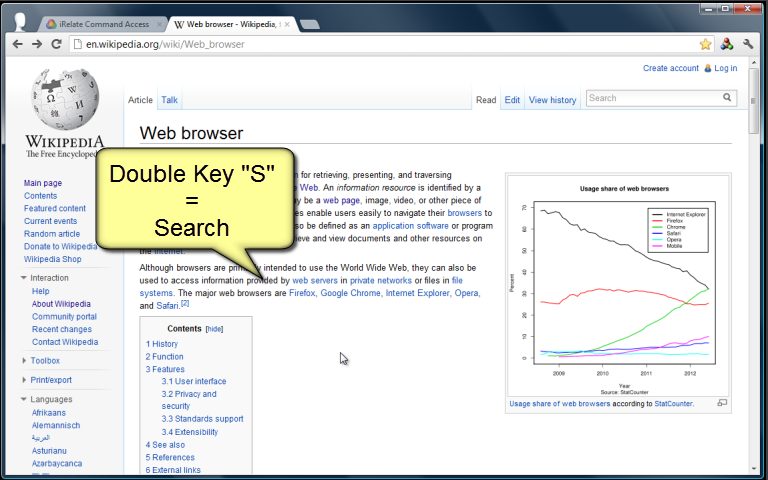Click the browser back arrow
The image size is (768, 480).
pos(18,44)
